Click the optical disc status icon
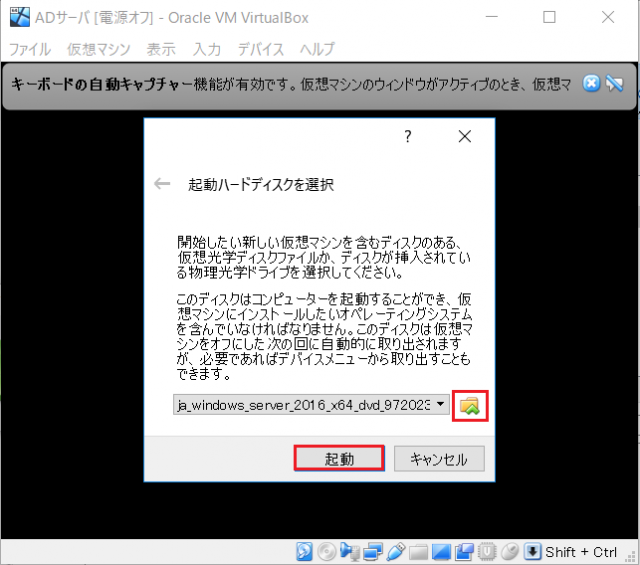This screenshot has height=565, width=640. (327, 552)
